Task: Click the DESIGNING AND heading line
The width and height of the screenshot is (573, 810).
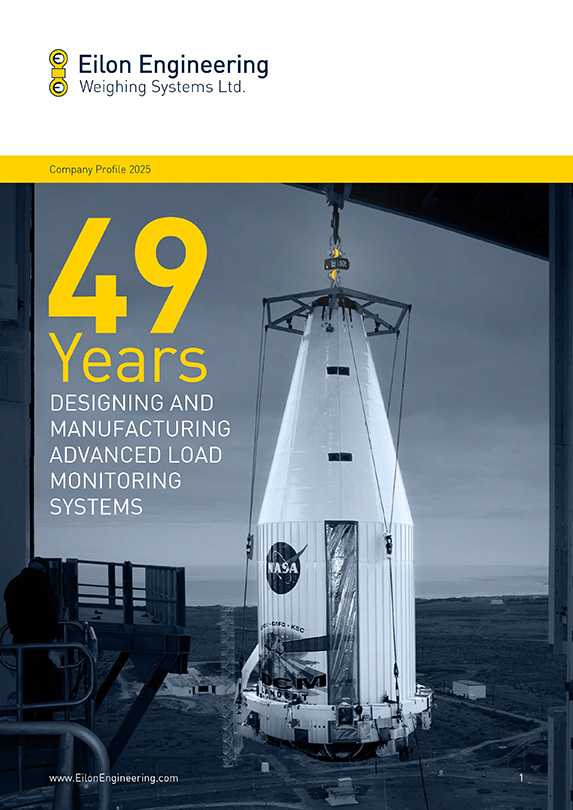Action: click(132, 403)
